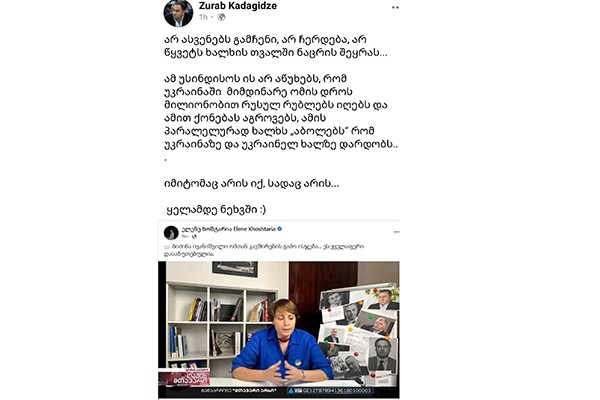Click the shared post's timestamp
This screenshot has width=600, height=400.
(185, 237)
